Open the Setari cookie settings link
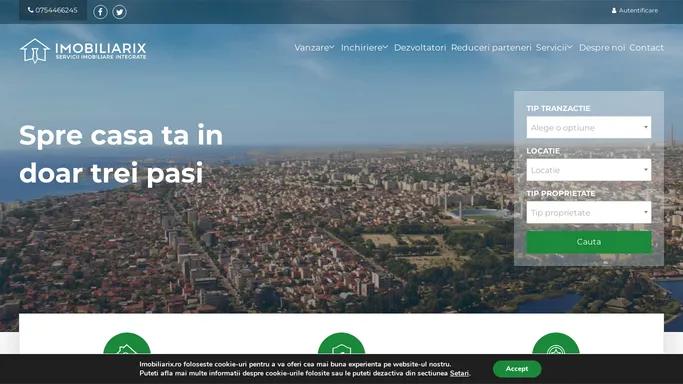The height and width of the screenshot is (384, 683). [x=460, y=374]
